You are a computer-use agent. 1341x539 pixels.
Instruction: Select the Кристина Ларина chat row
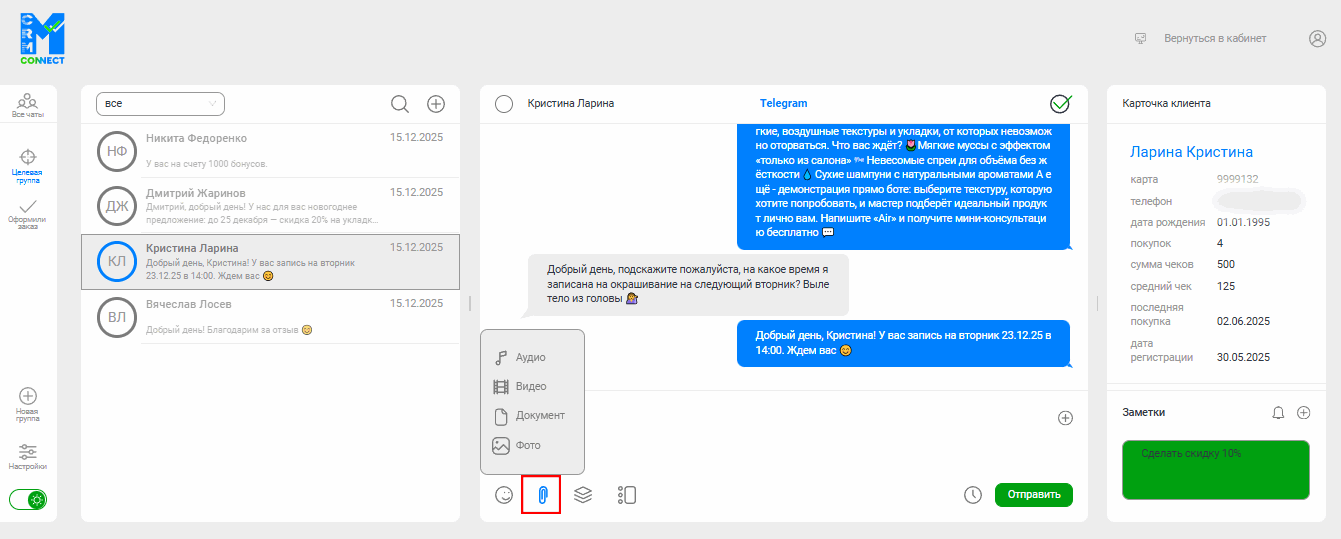(x=270, y=261)
